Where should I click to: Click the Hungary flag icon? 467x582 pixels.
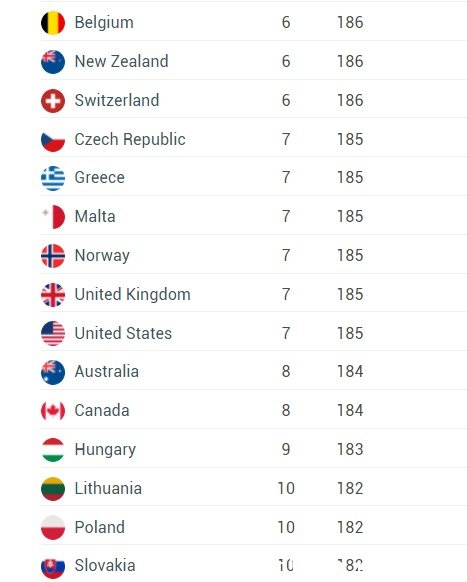click(x=53, y=449)
